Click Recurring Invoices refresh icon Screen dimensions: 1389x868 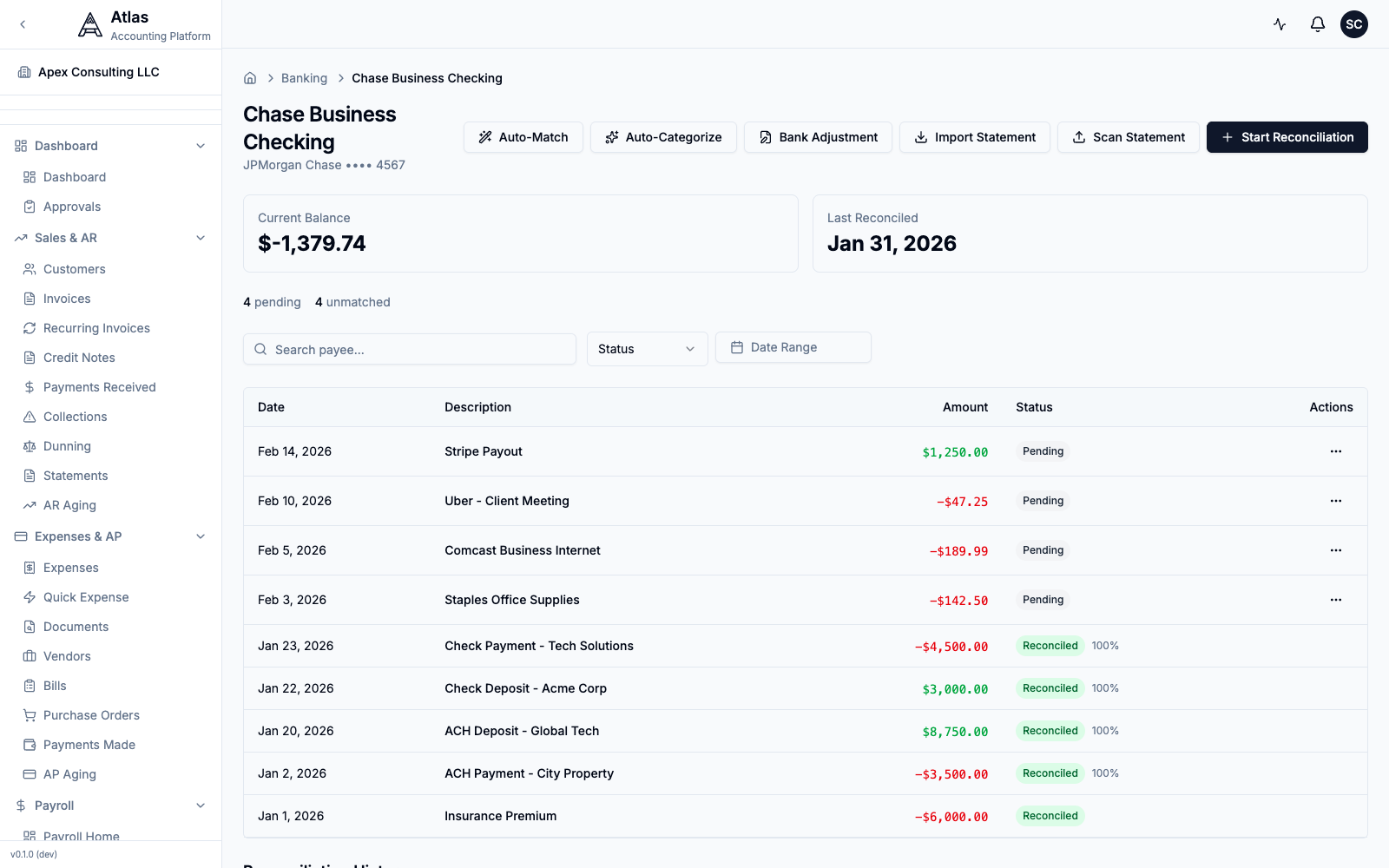[x=30, y=328]
